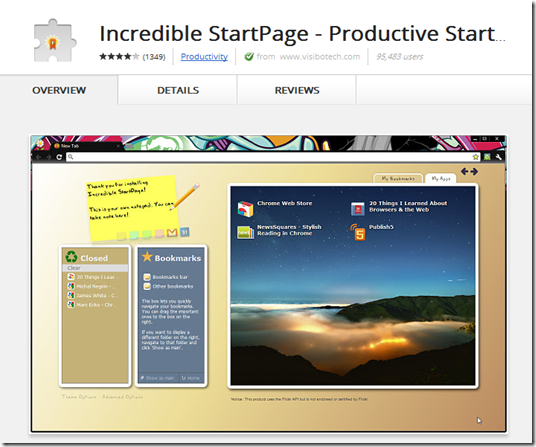The width and height of the screenshot is (536, 447).
Task: Pick the light blue note color swatch
Action: pos(134,235)
